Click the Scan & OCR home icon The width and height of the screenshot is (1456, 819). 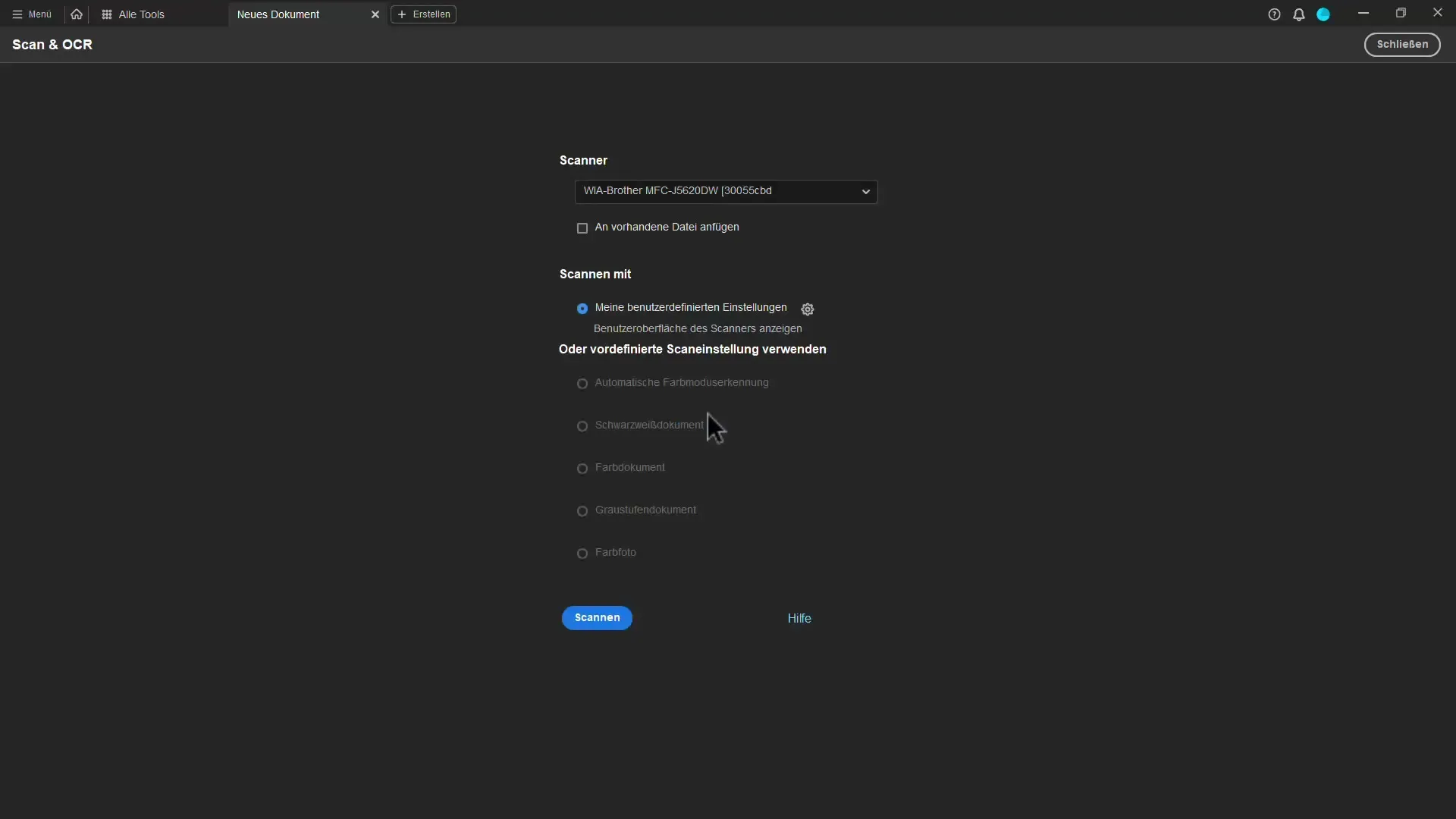click(76, 13)
